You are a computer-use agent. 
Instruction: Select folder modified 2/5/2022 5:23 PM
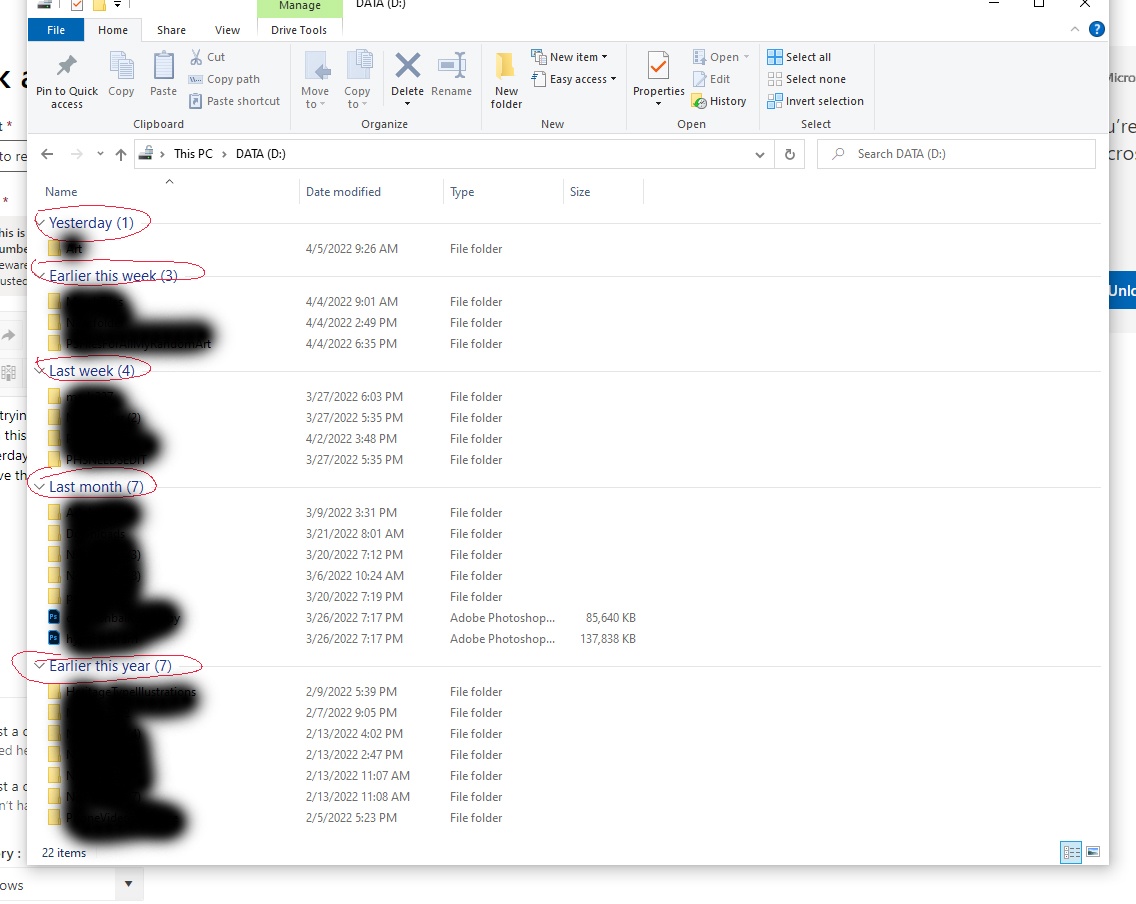coord(341,818)
